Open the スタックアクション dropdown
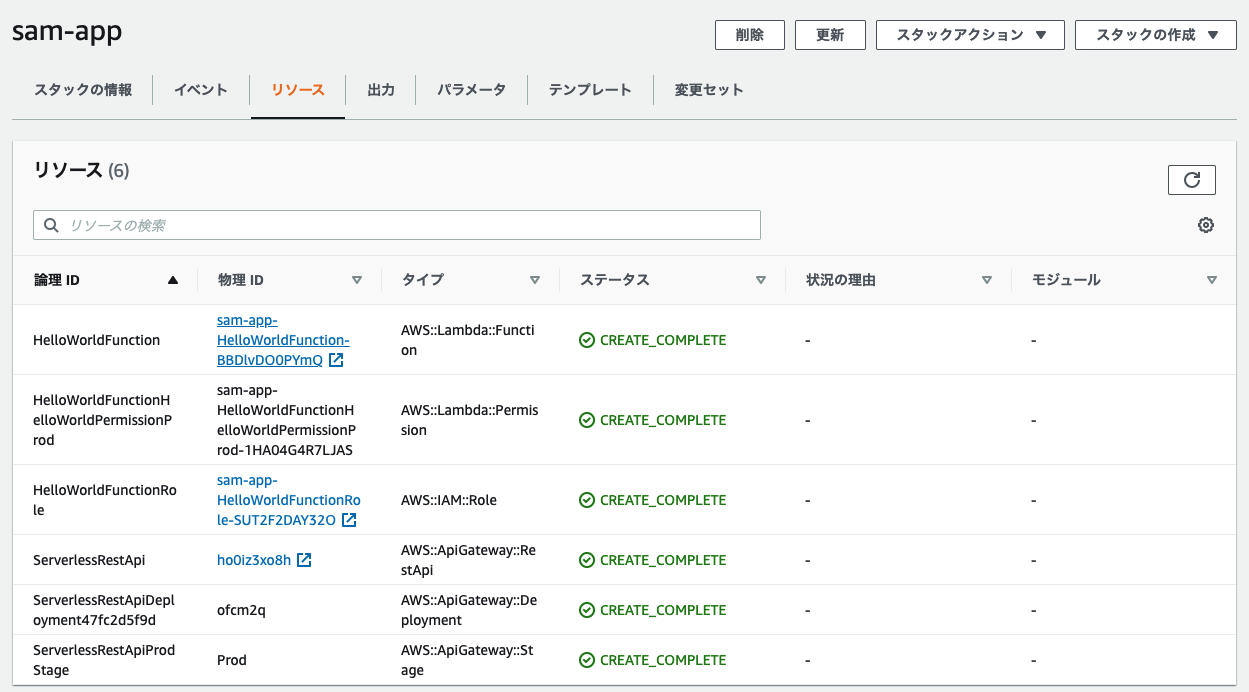 970,35
